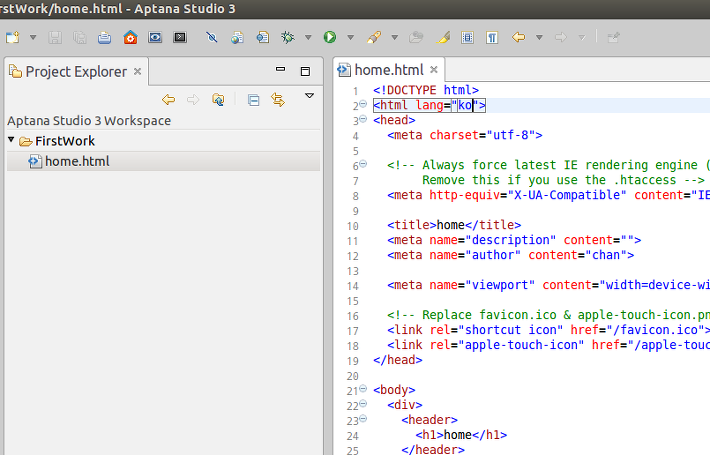The height and width of the screenshot is (455, 710).
Task: Click the globe document browser icon
Action: (237, 37)
